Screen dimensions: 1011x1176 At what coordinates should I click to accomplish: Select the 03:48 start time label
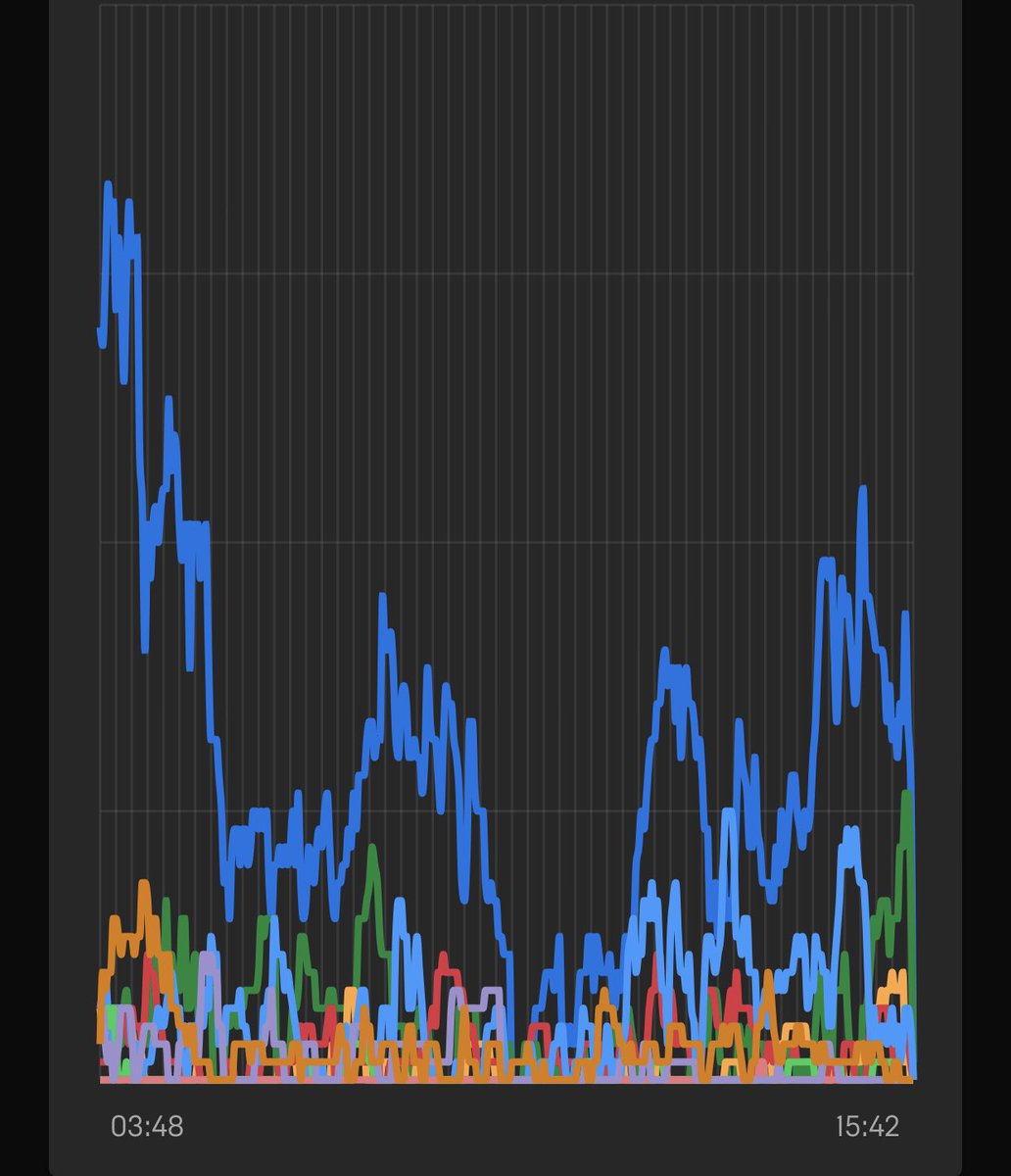pos(147,1126)
